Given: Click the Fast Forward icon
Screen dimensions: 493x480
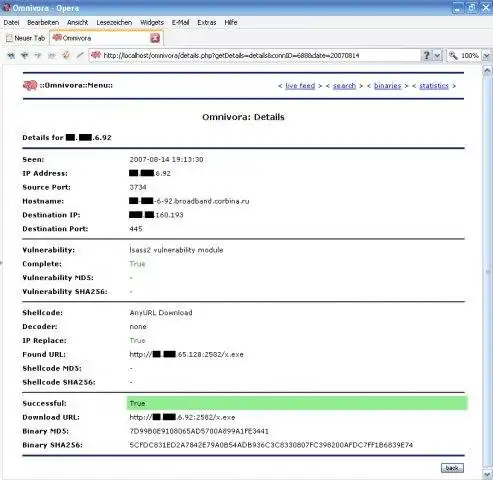Looking at the screenshot, I should tap(52, 55).
